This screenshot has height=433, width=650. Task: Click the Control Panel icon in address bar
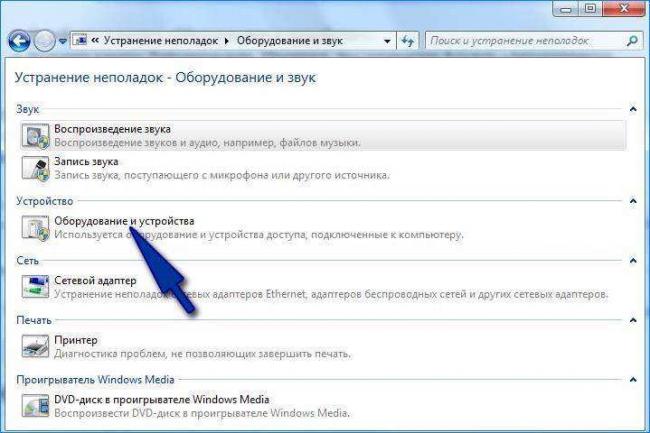click(x=81, y=40)
